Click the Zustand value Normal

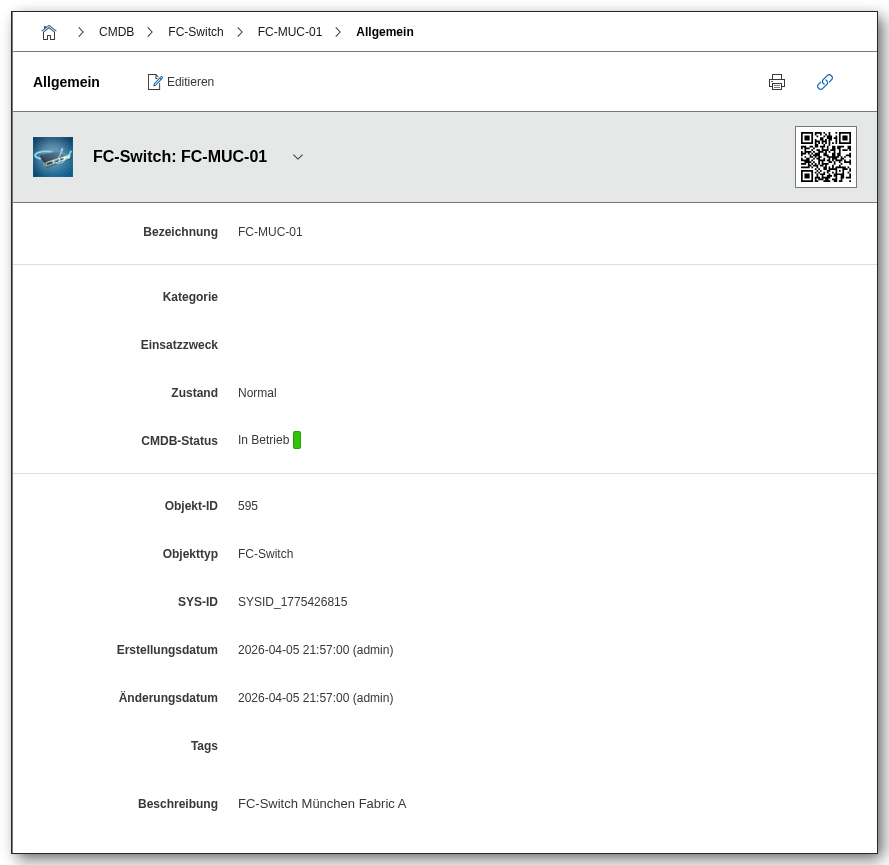[257, 393]
